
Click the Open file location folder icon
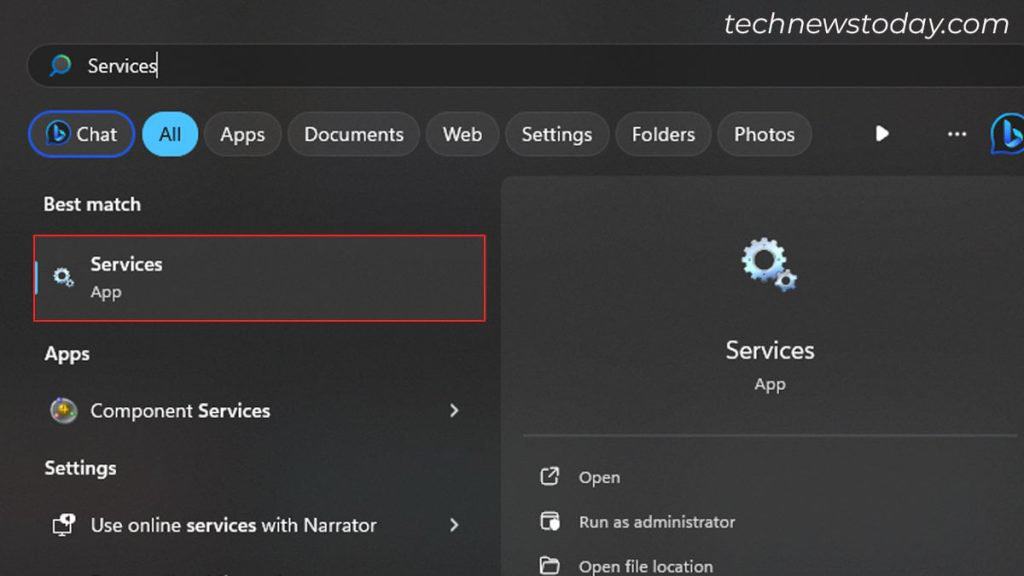tap(549, 565)
